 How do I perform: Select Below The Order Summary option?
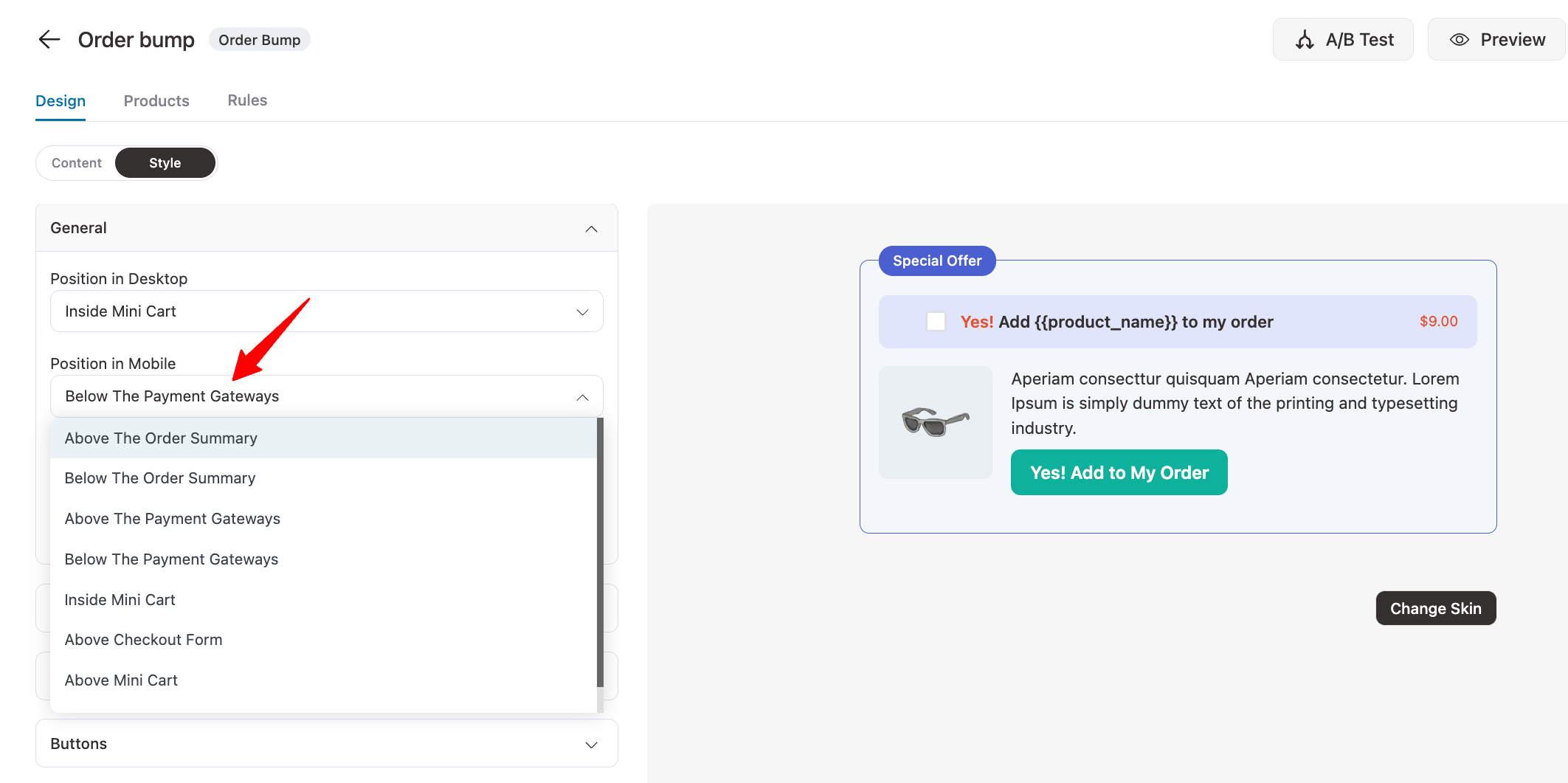(160, 478)
